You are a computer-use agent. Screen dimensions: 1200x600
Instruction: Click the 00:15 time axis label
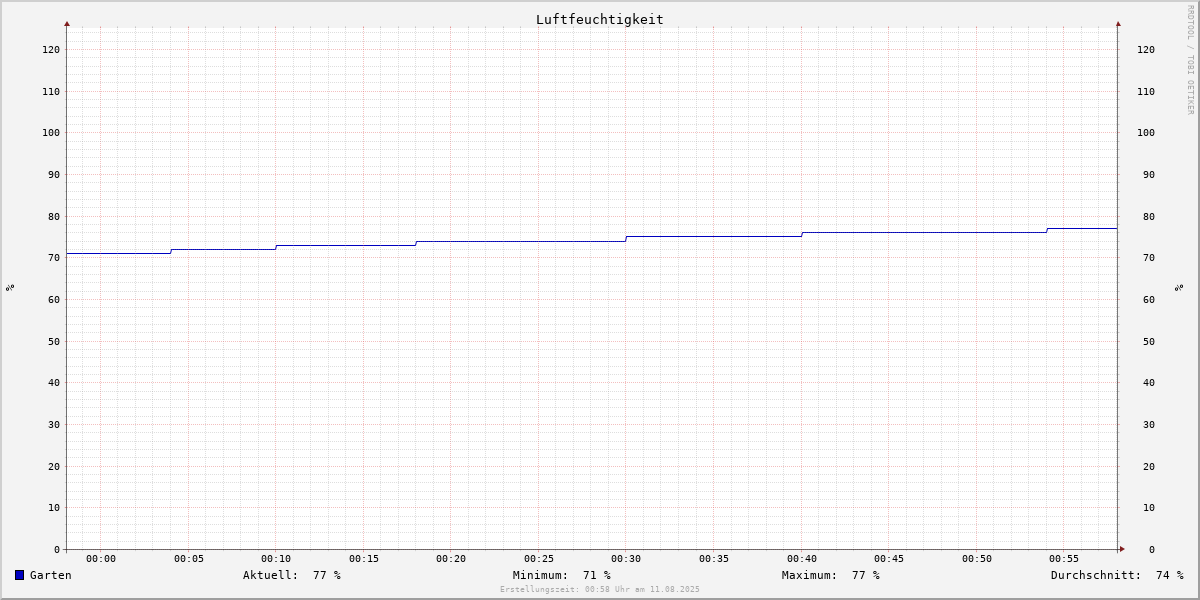[364, 559]
